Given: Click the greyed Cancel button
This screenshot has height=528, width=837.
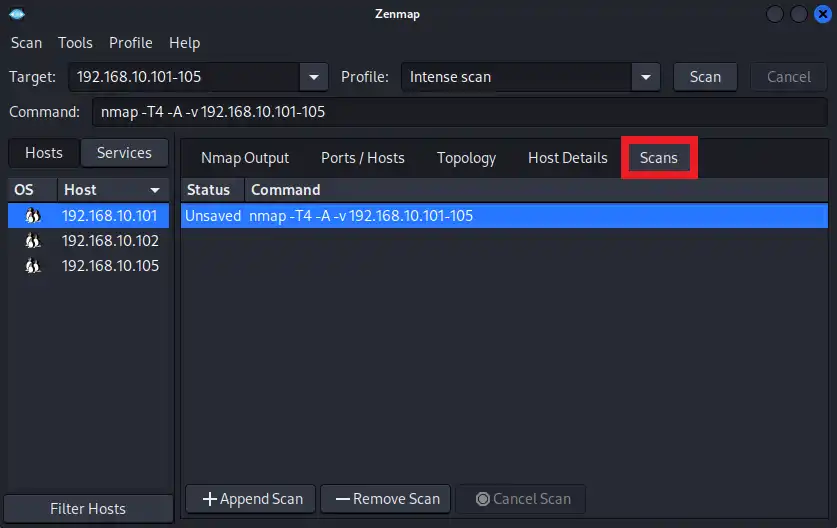Looking at the screenshot, I should pyautogui.click(x=788, y=77).
